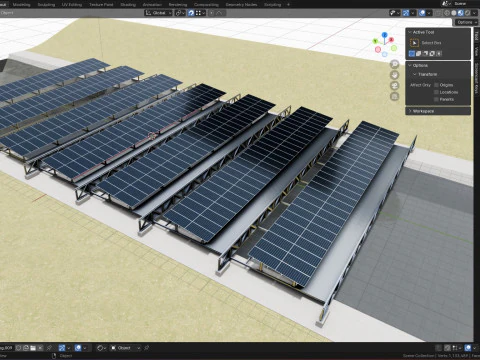Toggle viewport overlays in top header
This screenshot has height=360, width=480.
pyautogui.click(x=422, y=13)
